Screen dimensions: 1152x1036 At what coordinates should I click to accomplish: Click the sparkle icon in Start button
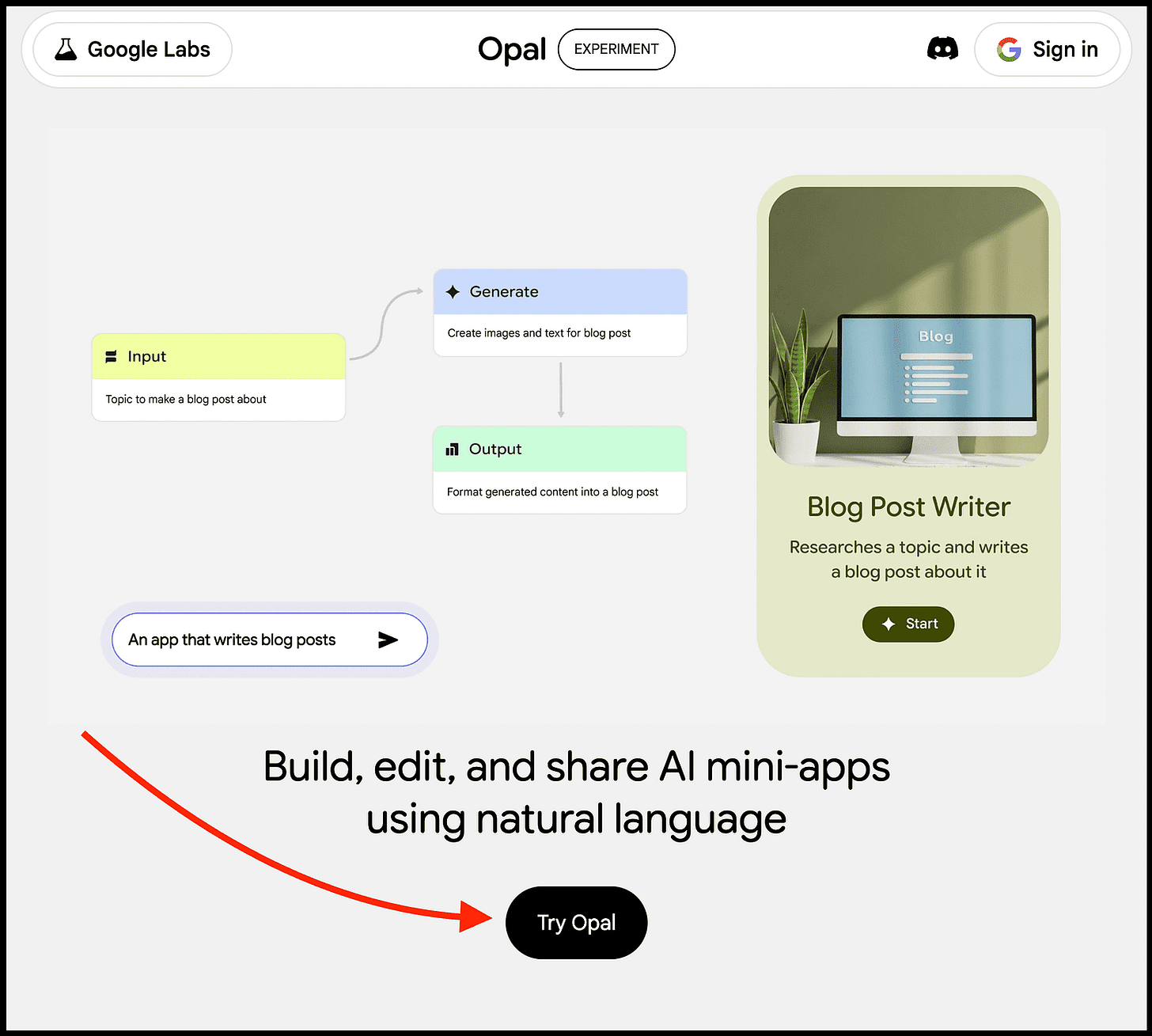pyautogui.click(x=889, y=624)
